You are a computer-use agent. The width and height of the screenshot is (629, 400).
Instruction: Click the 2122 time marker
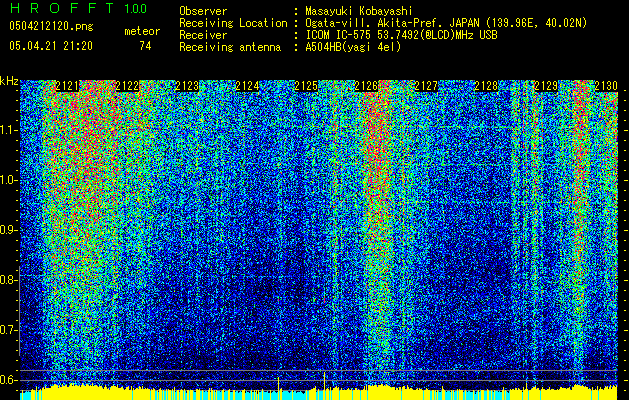point(127,86)
